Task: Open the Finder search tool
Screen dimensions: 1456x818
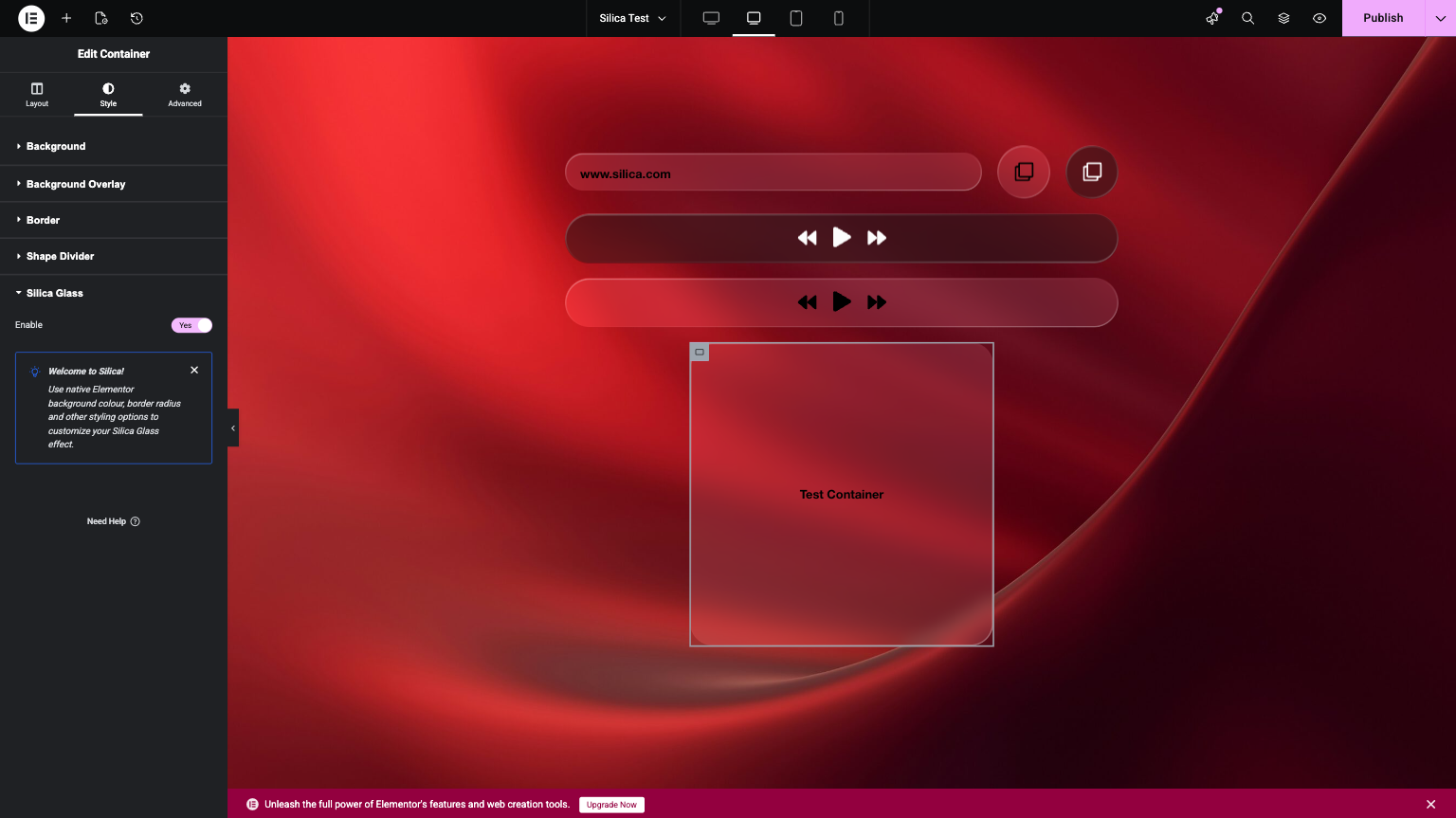Action: [1247, 18]
